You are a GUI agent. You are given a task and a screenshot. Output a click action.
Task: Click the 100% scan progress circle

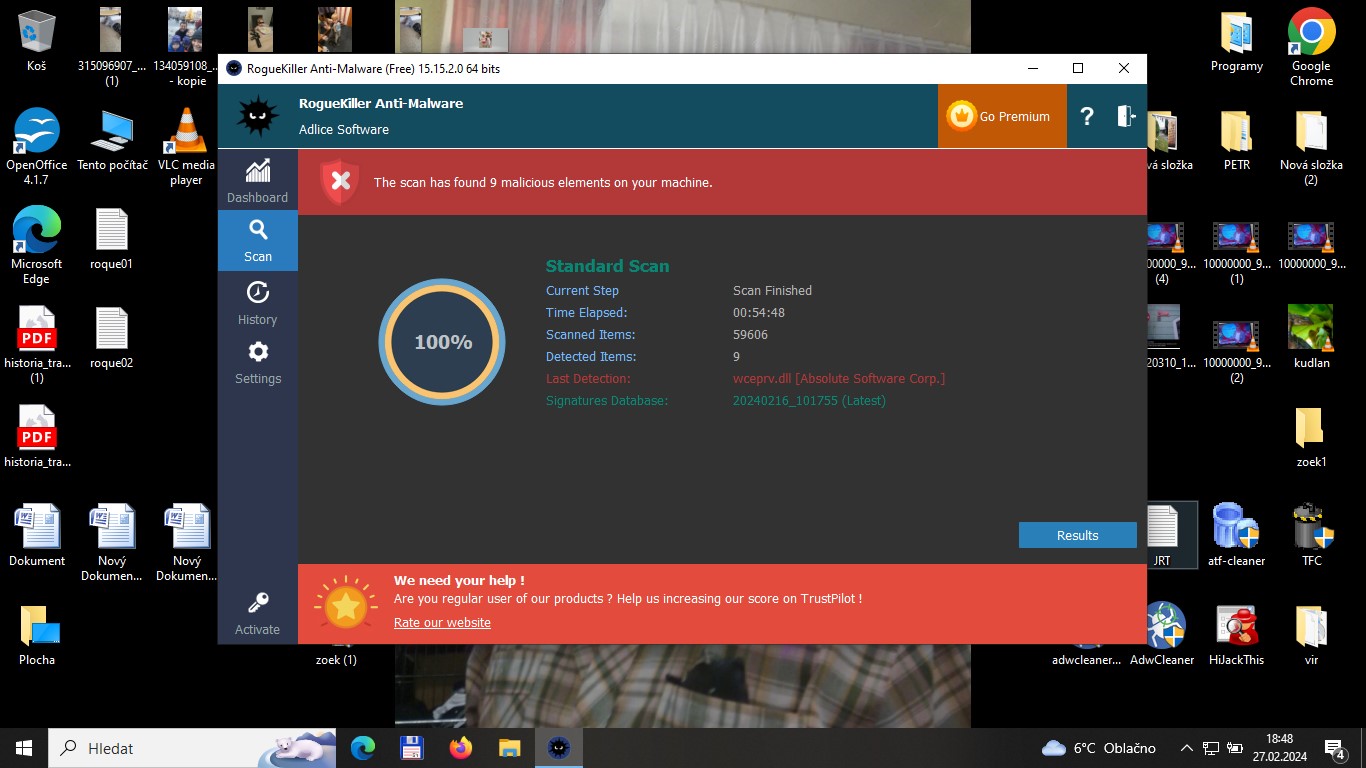tap(442, 342)
